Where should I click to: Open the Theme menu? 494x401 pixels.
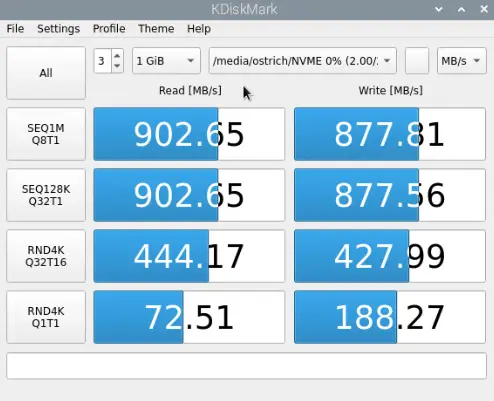[156, 29]
